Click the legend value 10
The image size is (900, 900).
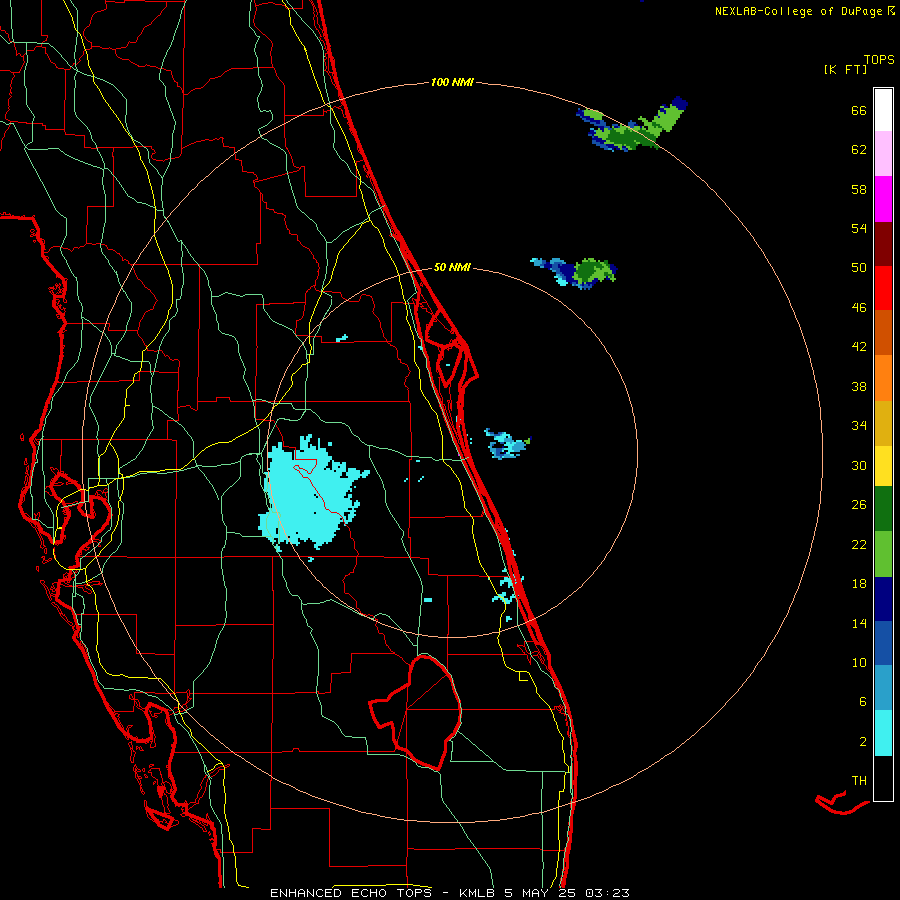[x=859, y=662]
